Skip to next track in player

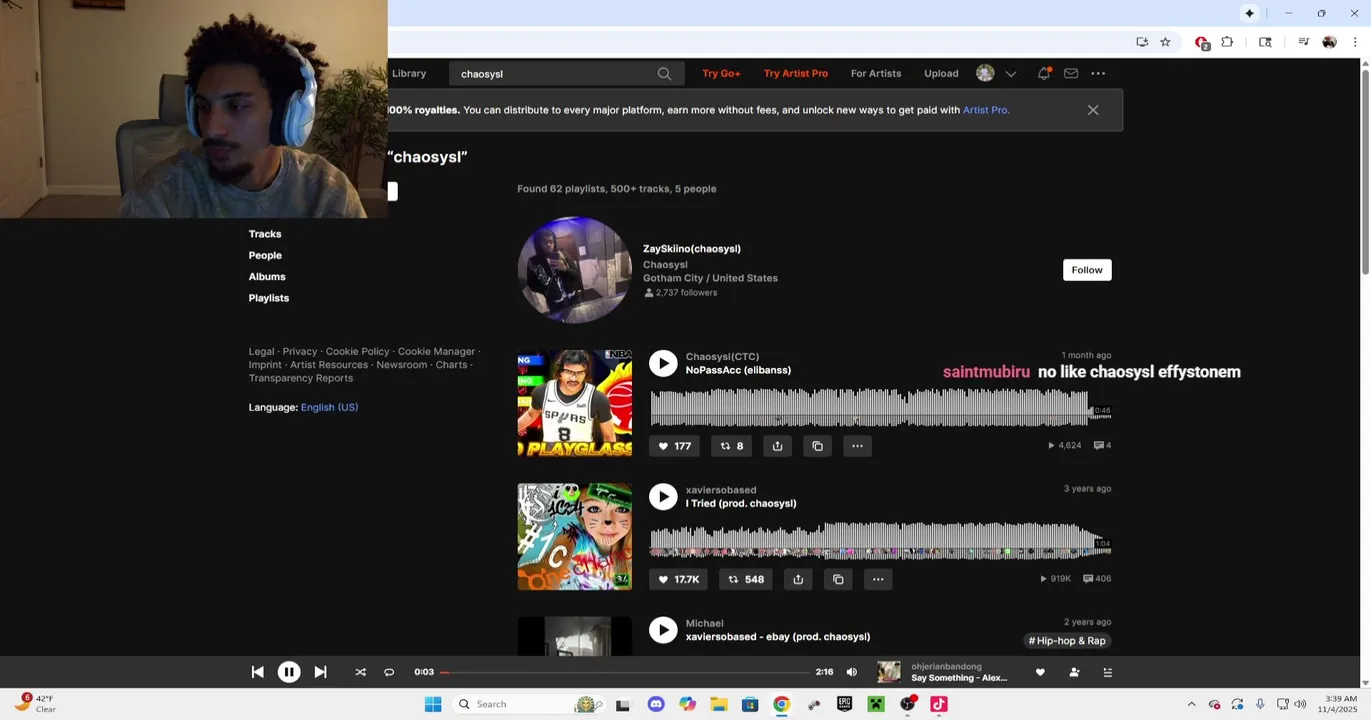[320, 672]
